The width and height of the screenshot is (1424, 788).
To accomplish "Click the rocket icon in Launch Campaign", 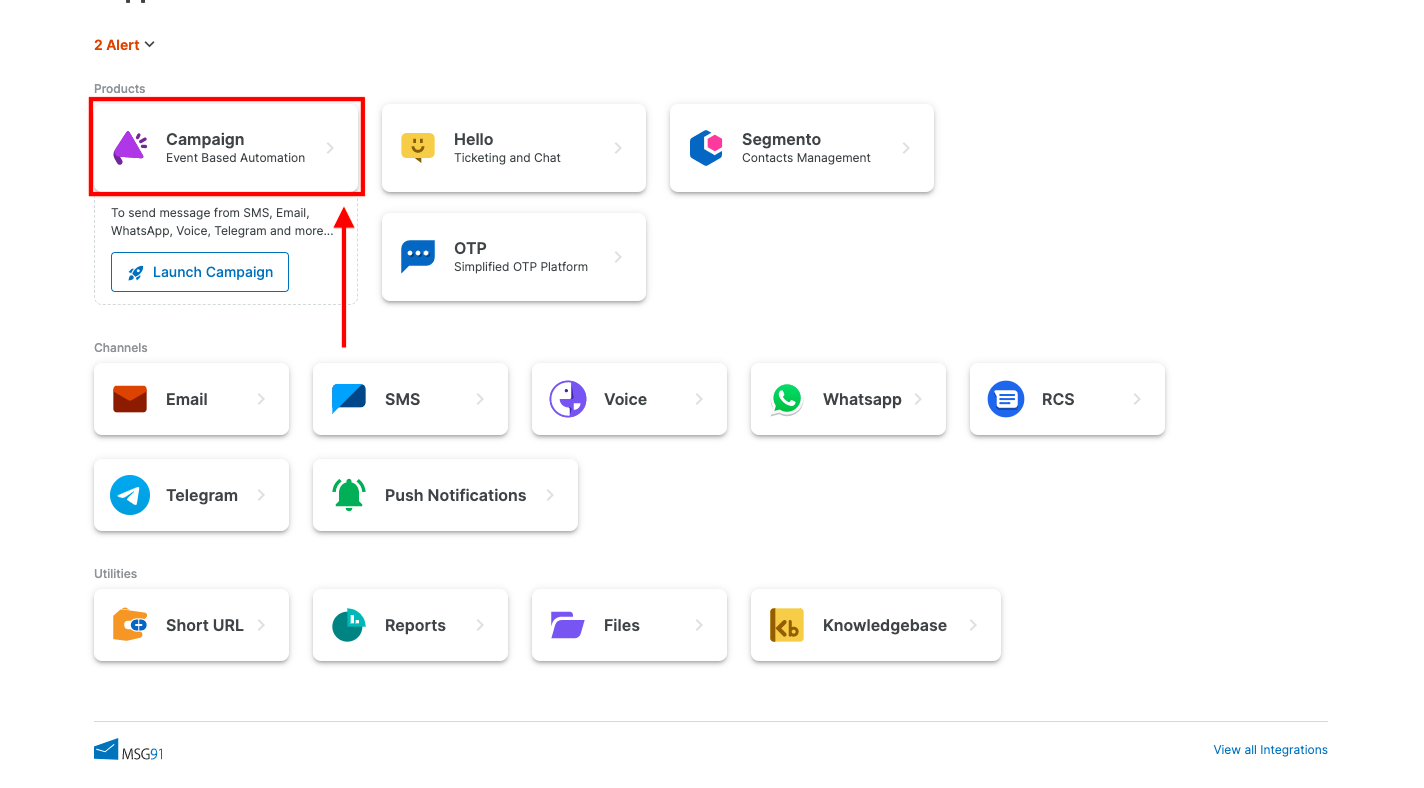I will coord(136,272).
